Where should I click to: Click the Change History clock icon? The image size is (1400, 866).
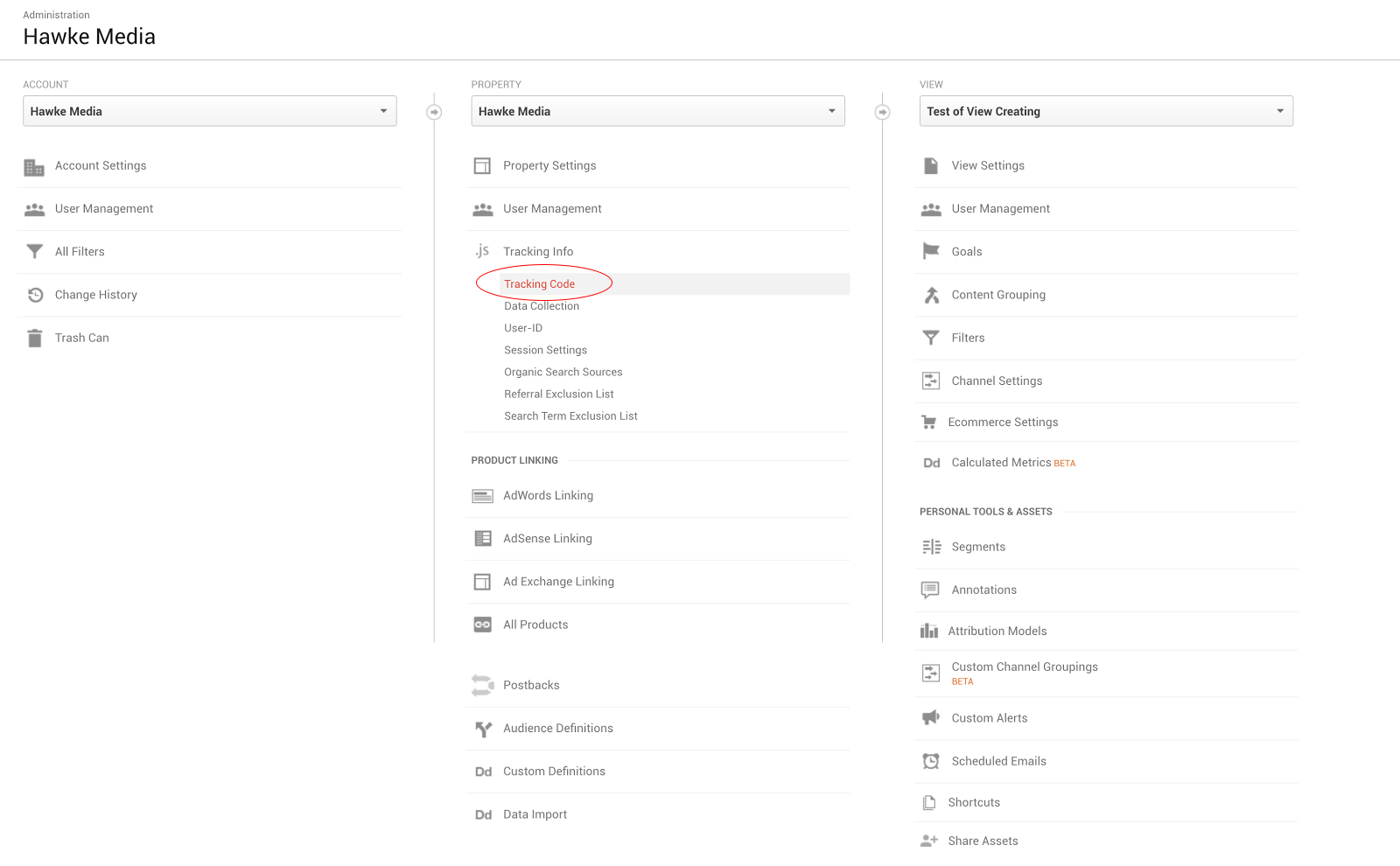coord(35,295)
